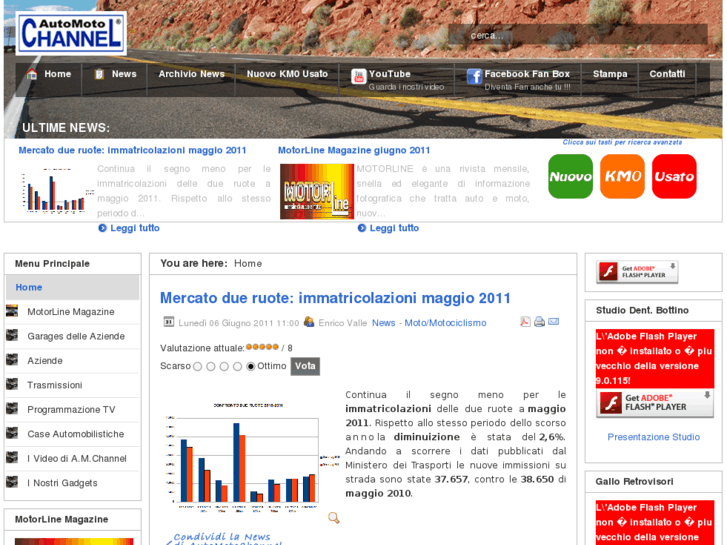Open the MotorLine Magazine giugno 2011 headline
This screenshot has width=727, height=545.
click(x=354, y=150)
